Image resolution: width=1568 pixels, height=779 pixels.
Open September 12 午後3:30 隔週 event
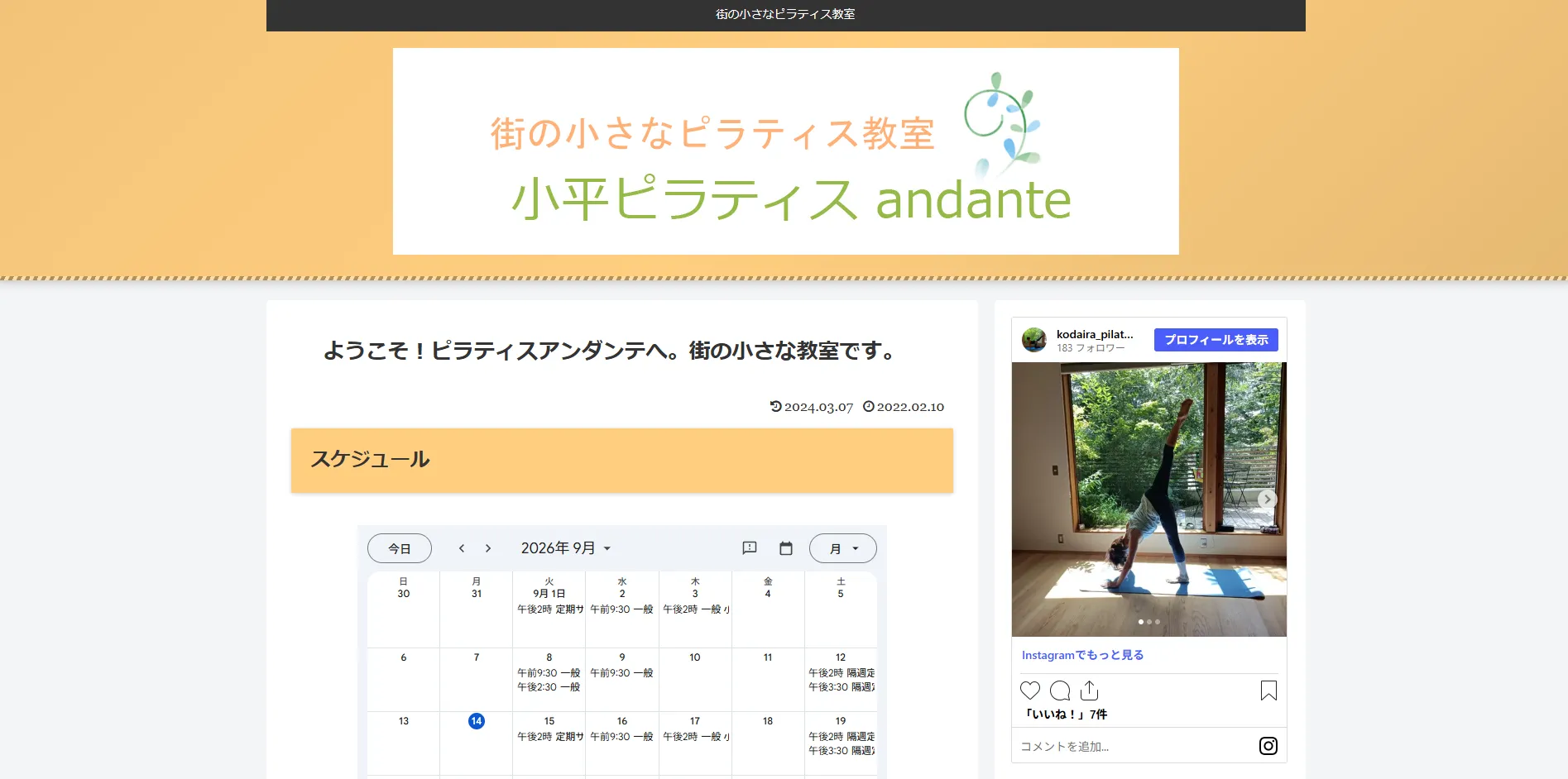(841, 687)
